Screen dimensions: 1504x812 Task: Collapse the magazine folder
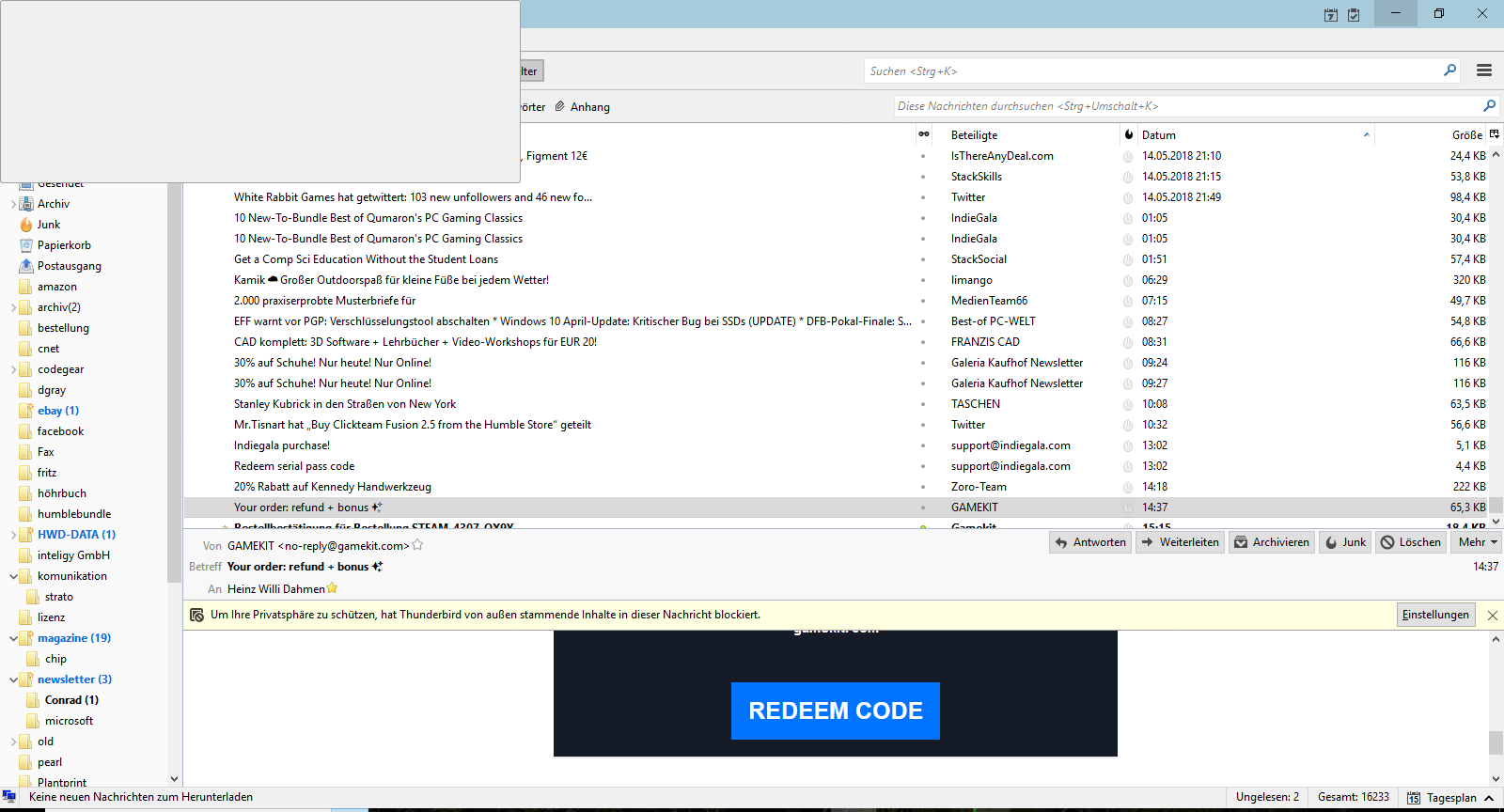click(13, 638)
